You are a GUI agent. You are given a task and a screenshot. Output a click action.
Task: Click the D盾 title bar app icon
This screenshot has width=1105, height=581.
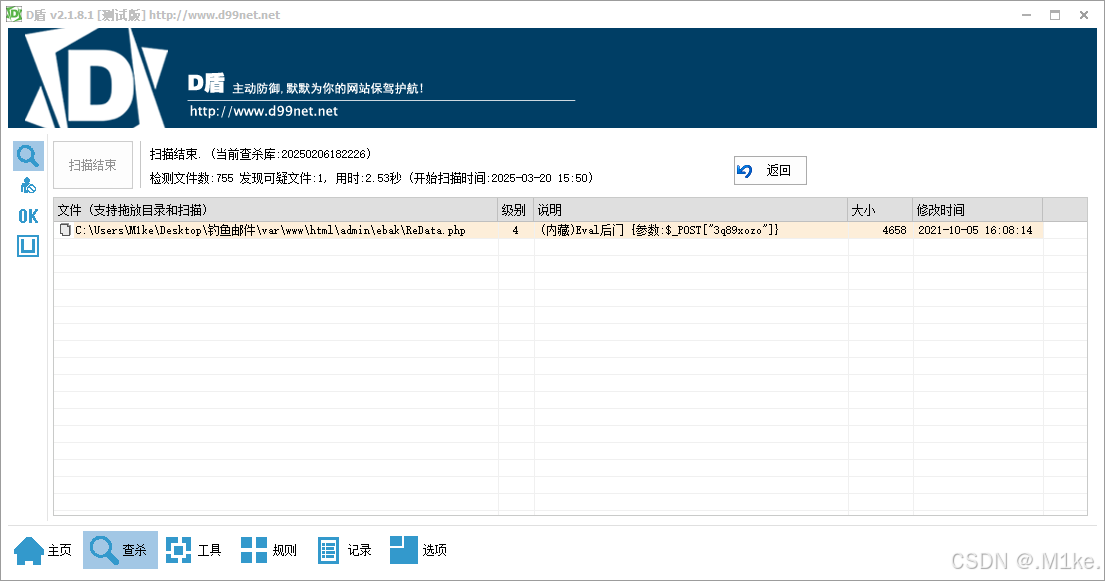14,14
